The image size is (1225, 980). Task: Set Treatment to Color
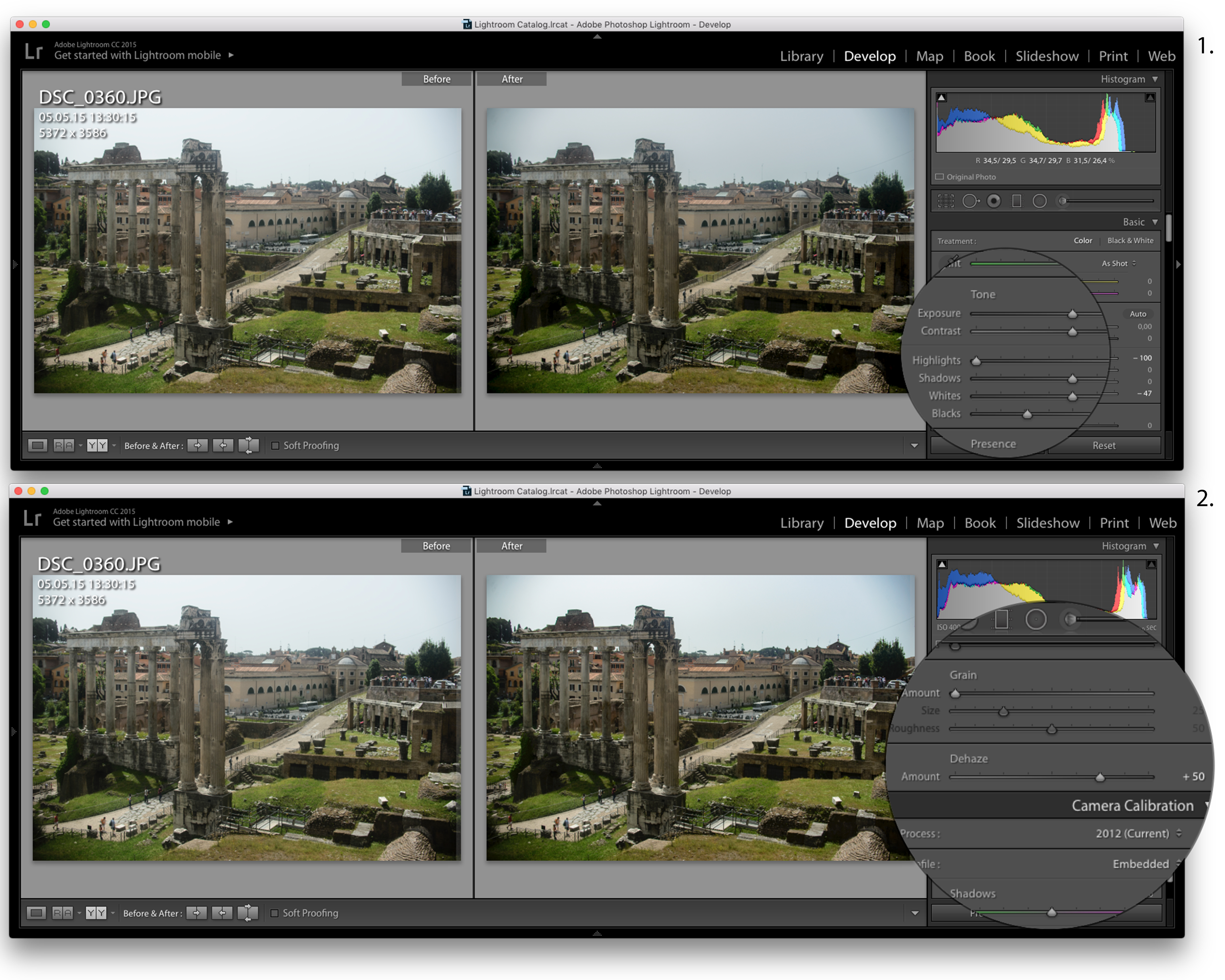coord(1083,241)
